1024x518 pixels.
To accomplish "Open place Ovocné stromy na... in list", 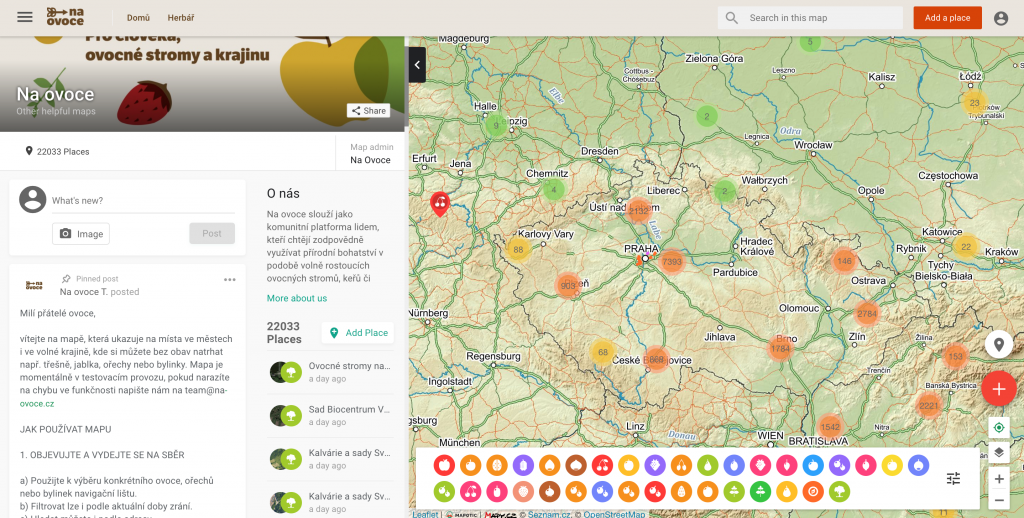I will coord(331,372).
